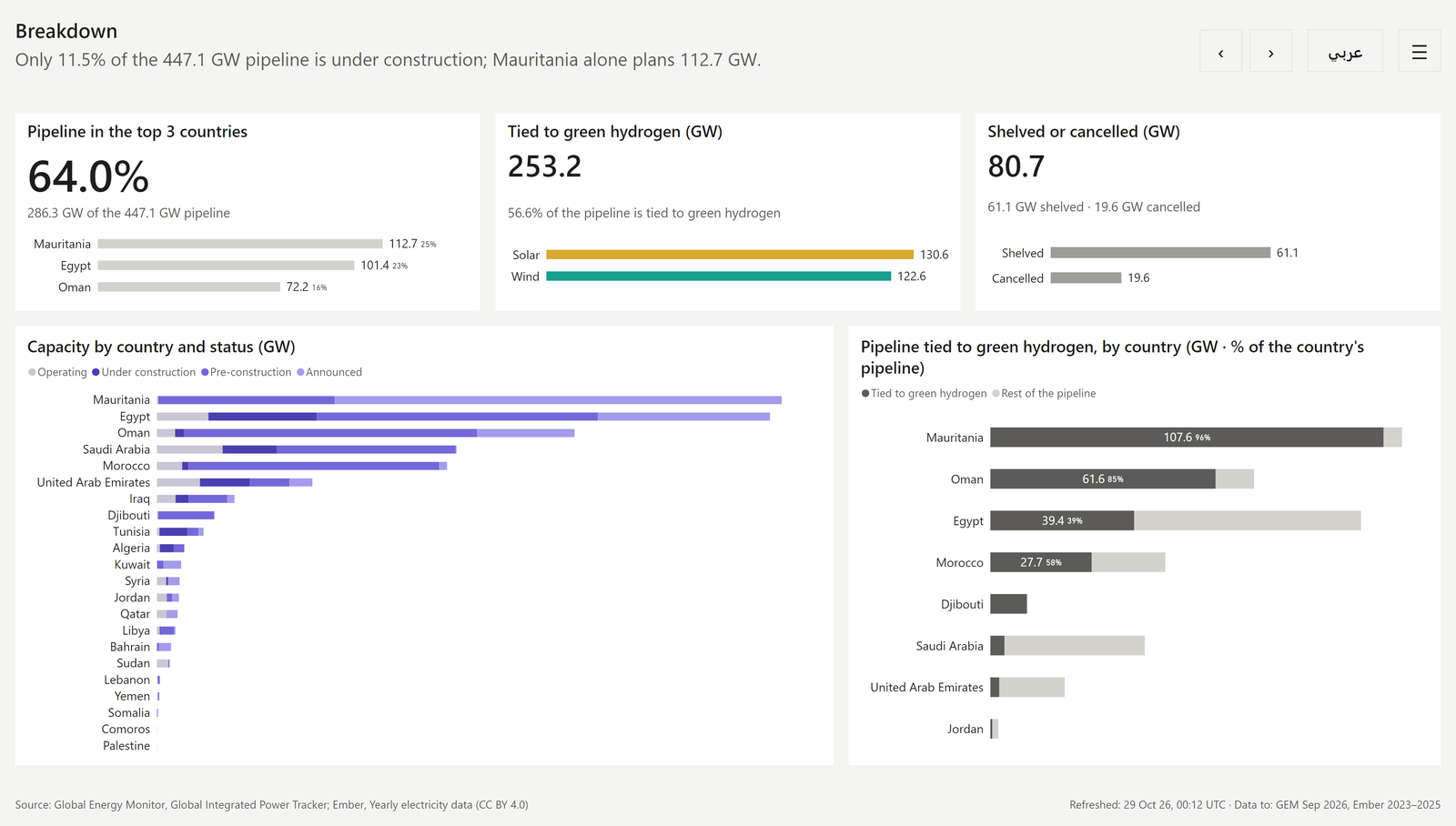This screenshot has width=1456, height=826.
Task: Click 'Shelved or cancelled (GW)' card title
Action: (1084, 132)
